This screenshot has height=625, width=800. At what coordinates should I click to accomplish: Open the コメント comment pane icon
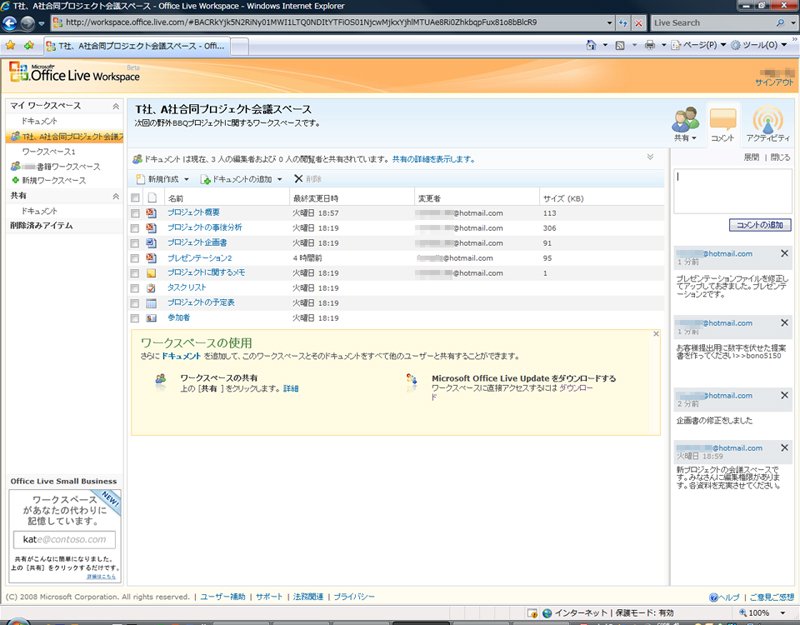click(722, 124)
